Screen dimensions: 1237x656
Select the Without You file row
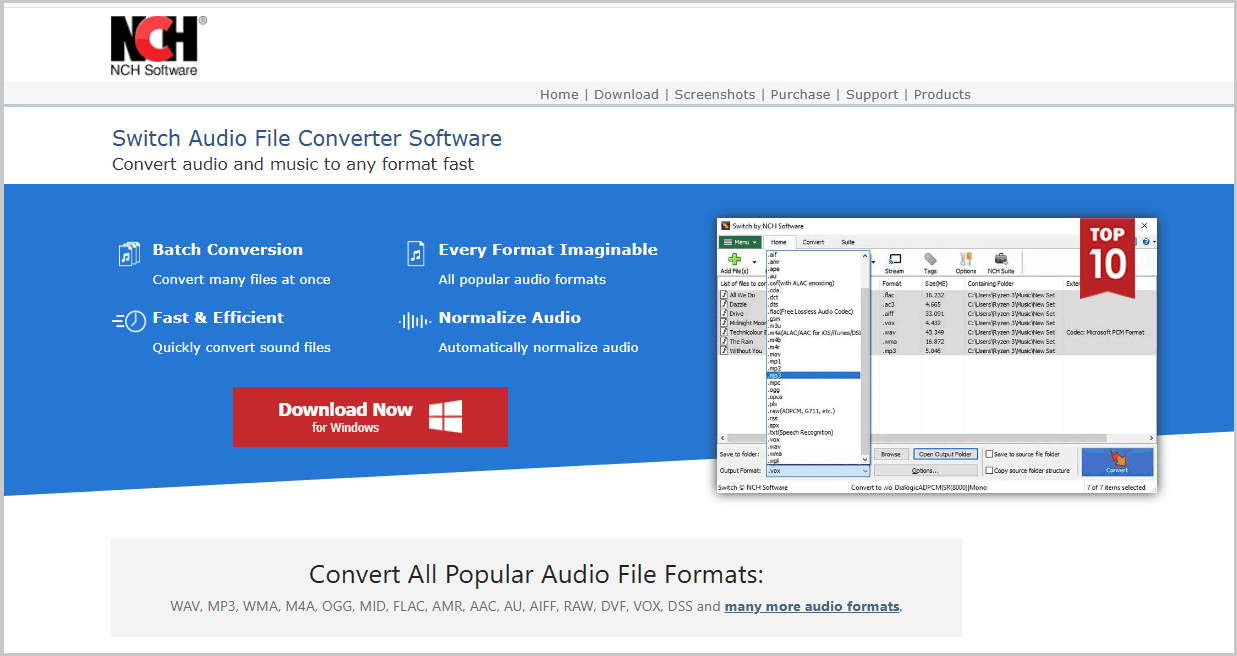(x=938, y=351)
